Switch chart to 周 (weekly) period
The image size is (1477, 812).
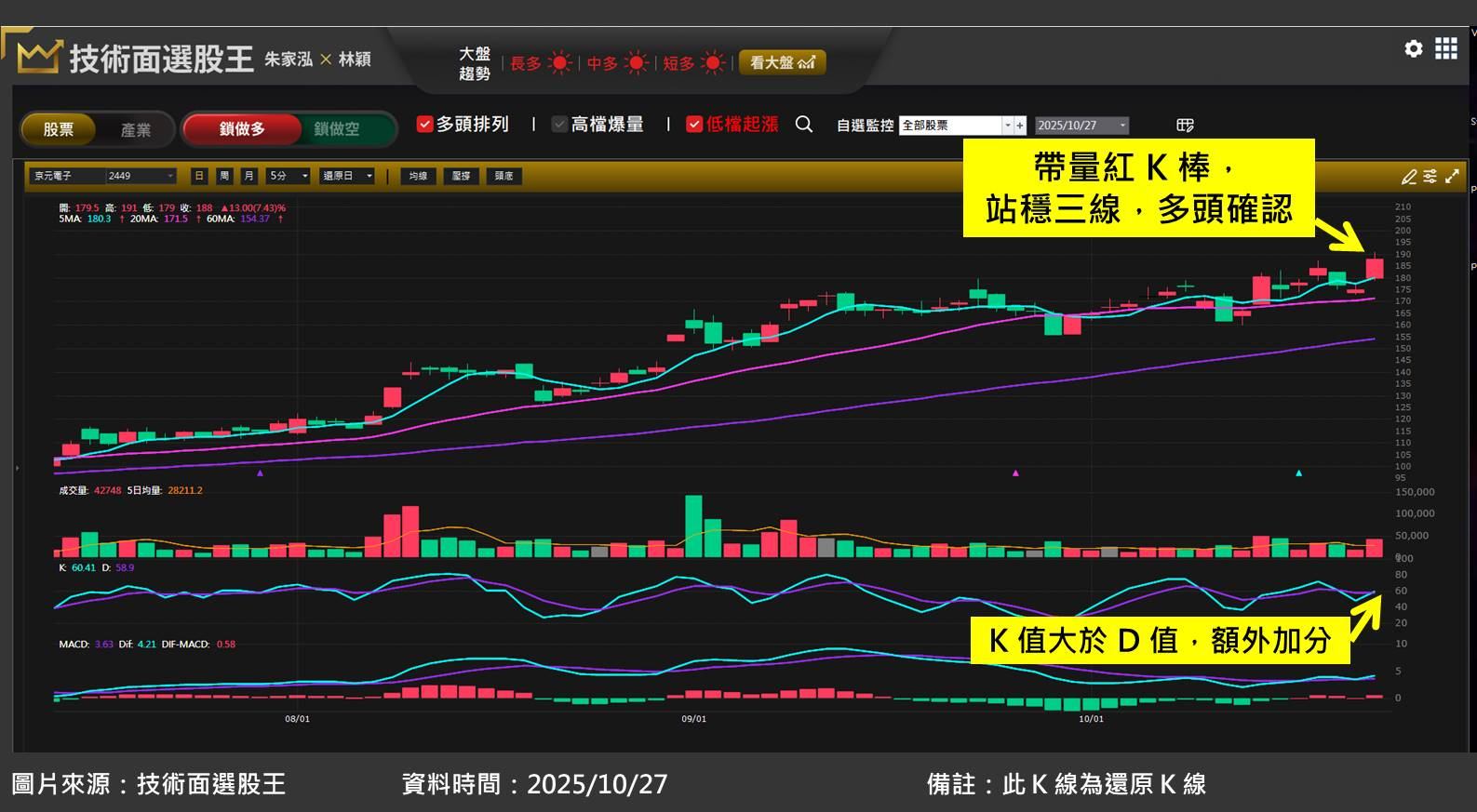point(224,176)
